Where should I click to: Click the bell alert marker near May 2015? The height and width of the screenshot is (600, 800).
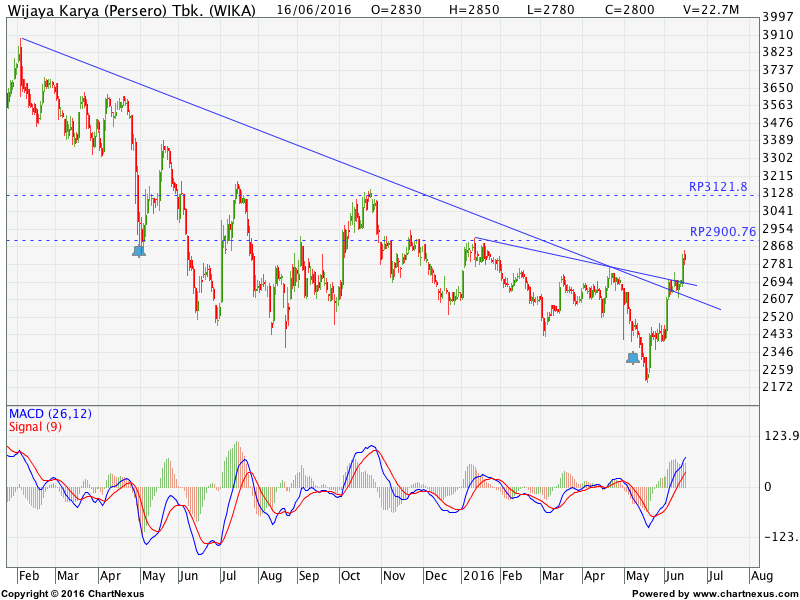139,251
